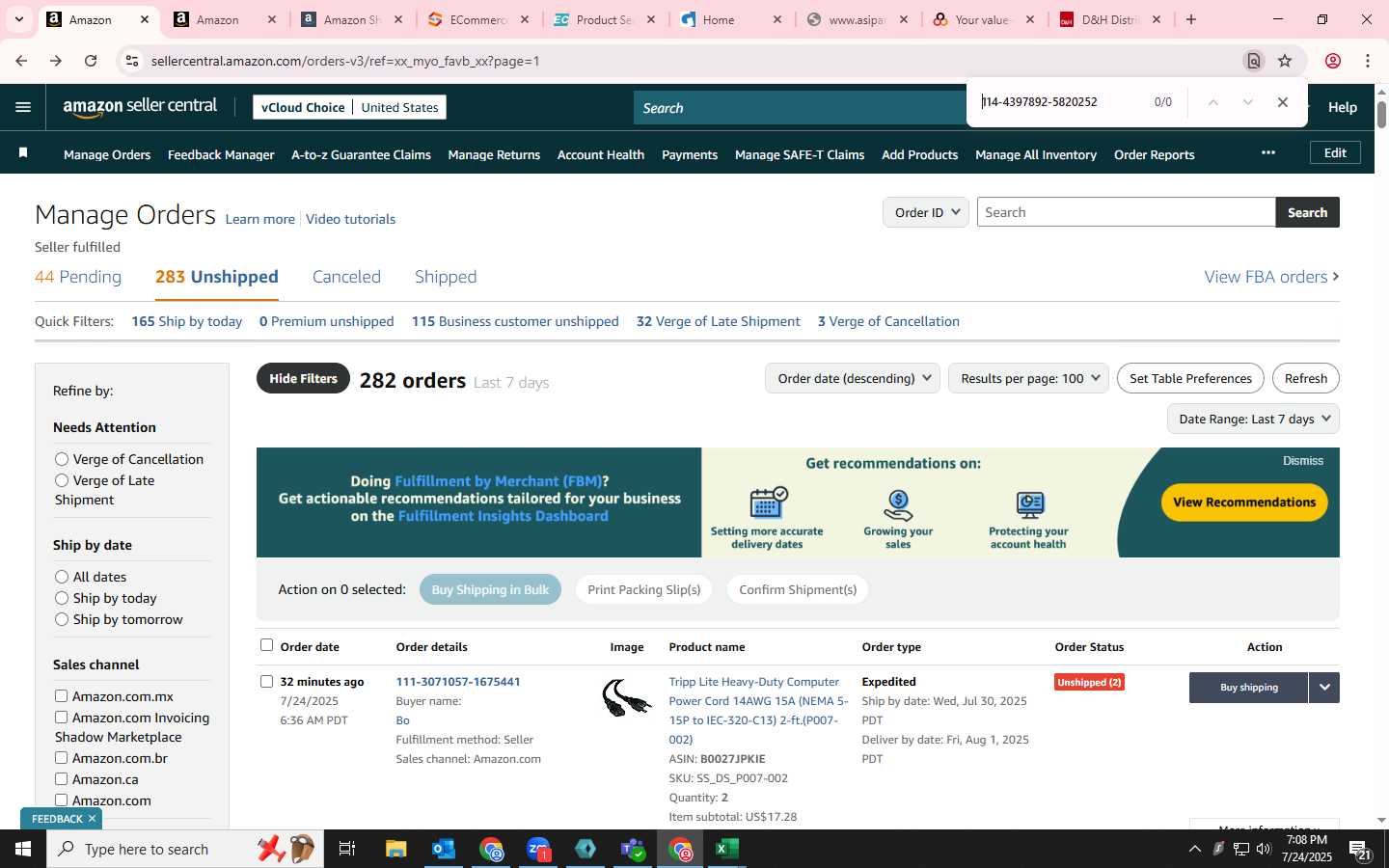Image resolution: width=1389 pixels, height=868 pixels.
Task: Click the bookmark flag icon in nav bar
Action: [x=23, y=153]
